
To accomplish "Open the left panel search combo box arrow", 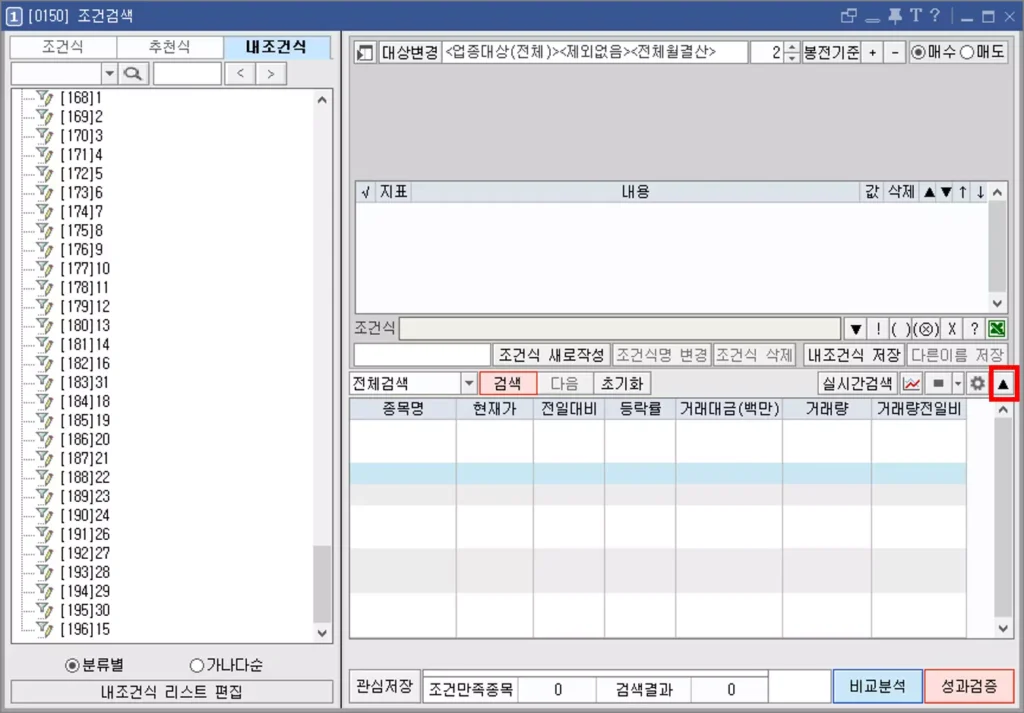I will click(109, 74).
